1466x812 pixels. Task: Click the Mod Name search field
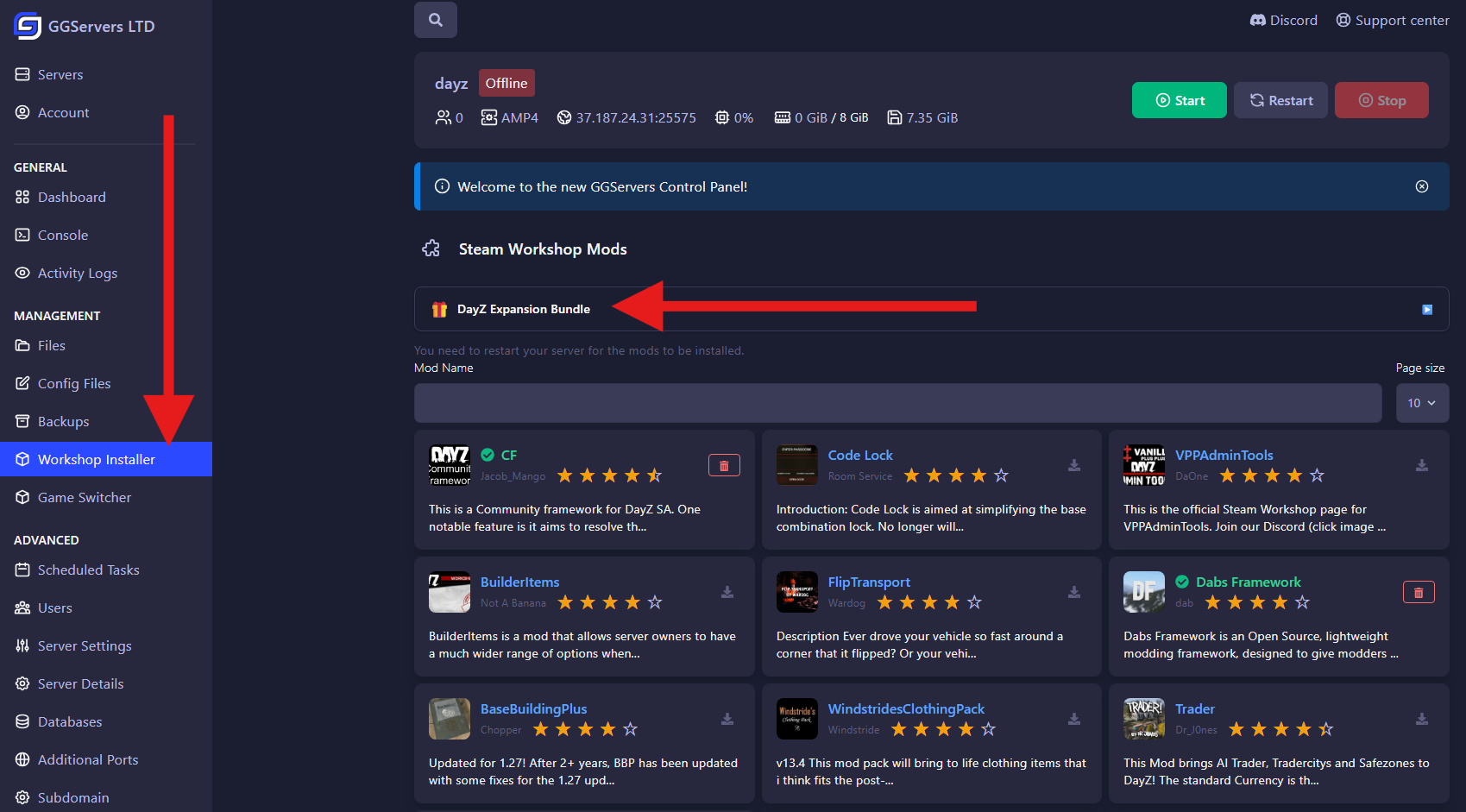(897, 402)
